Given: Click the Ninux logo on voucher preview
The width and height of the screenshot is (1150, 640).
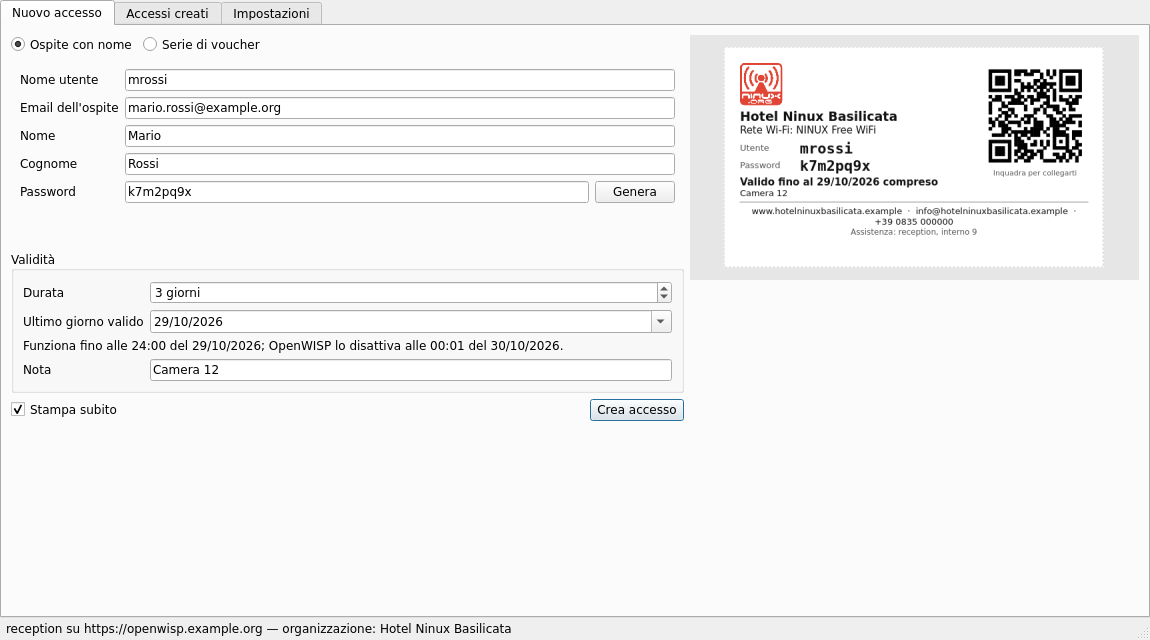Looking at the screenshot, I should [x=761, y=84].
